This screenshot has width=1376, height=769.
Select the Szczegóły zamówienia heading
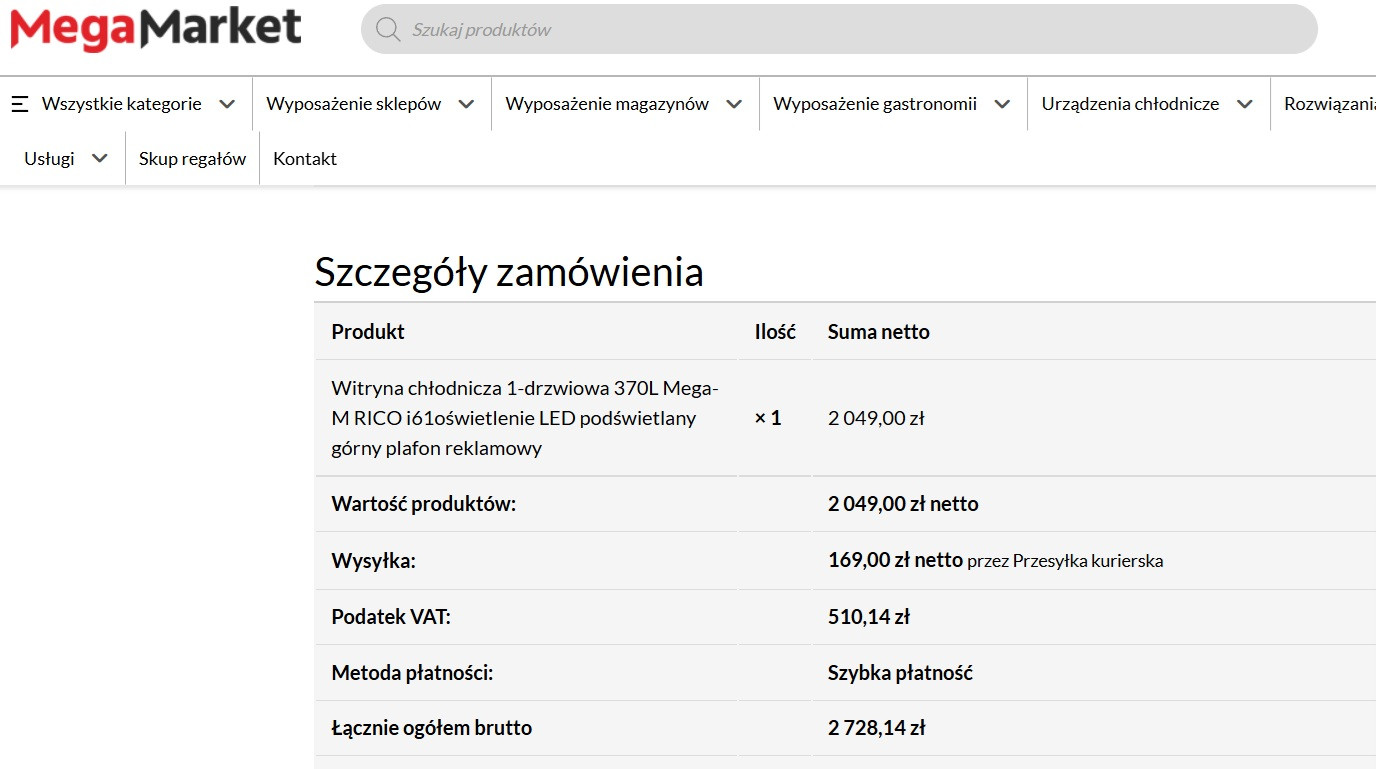pos(509,272)
